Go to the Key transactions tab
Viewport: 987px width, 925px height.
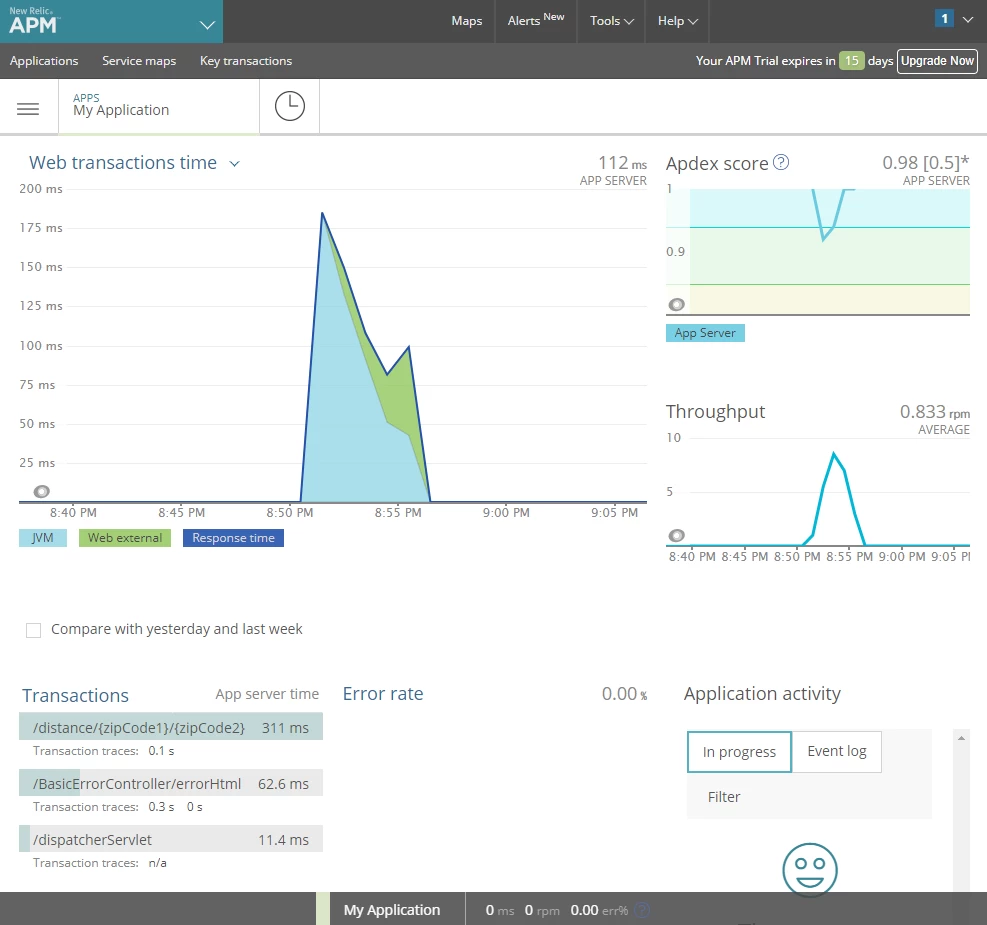[246, 61]
